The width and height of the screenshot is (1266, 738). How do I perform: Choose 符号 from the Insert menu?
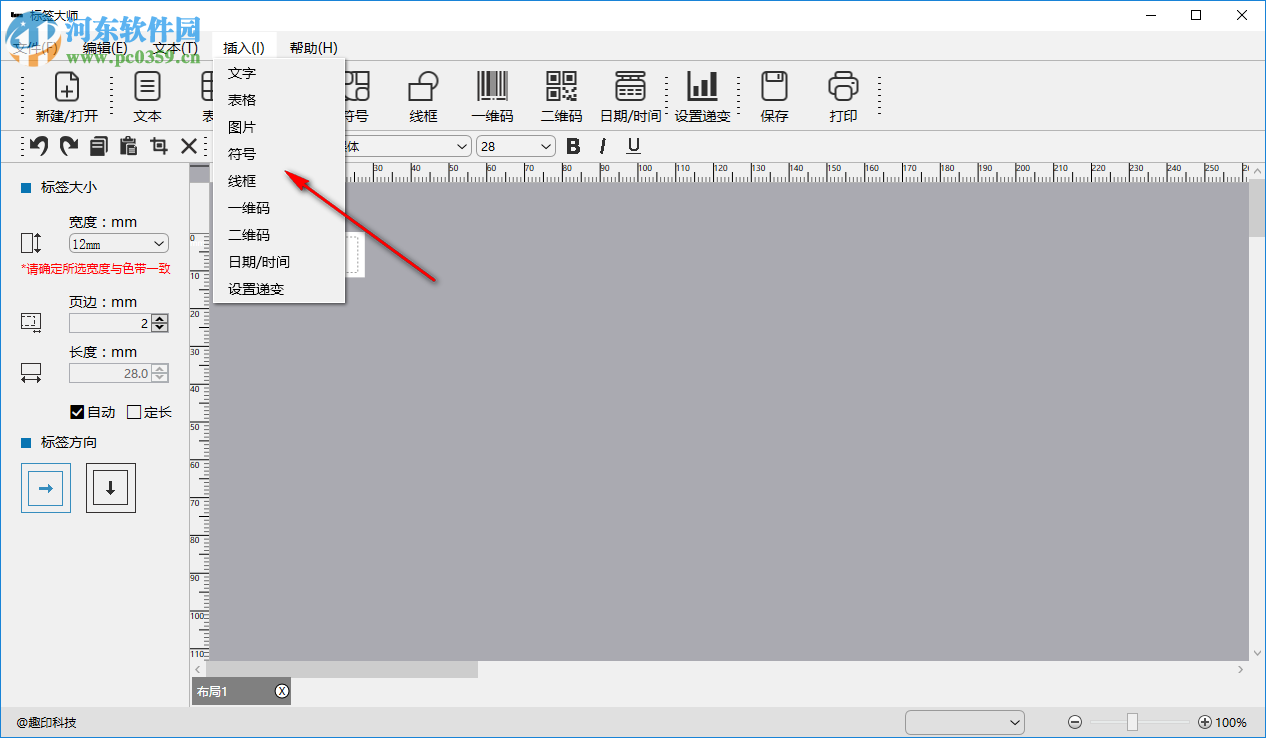tap(279, 154)
